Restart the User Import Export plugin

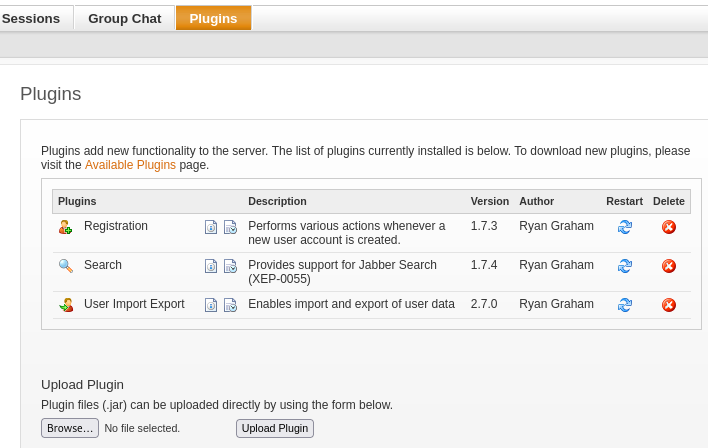pos(625,305)
